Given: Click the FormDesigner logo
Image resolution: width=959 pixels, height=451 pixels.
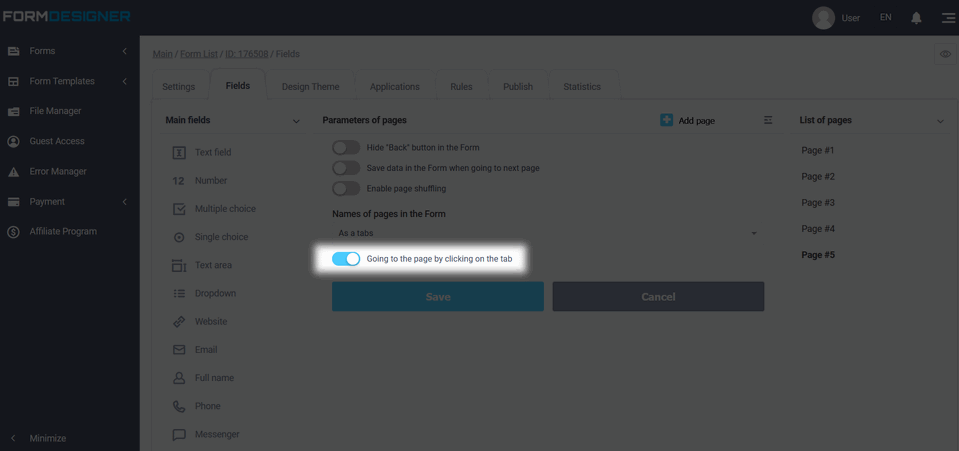Looking at the screenshot, I should coord(66,17).
